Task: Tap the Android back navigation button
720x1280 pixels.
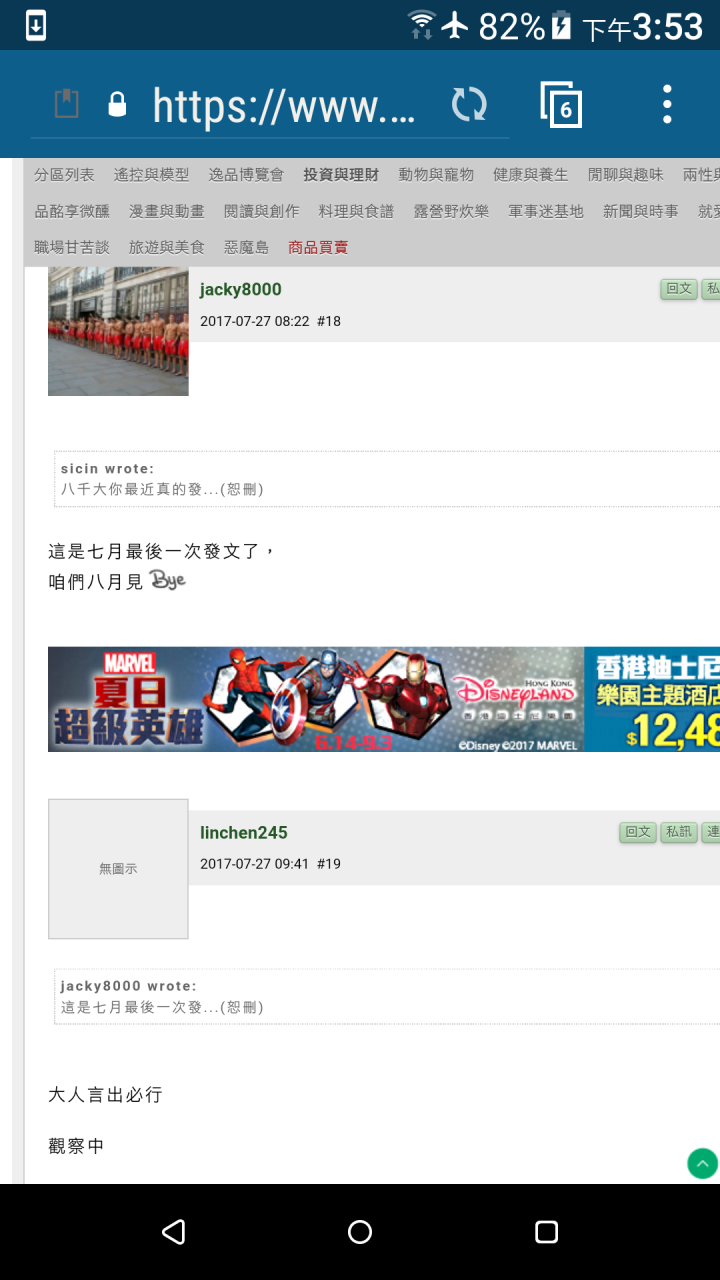Action: click(173, 1232)
